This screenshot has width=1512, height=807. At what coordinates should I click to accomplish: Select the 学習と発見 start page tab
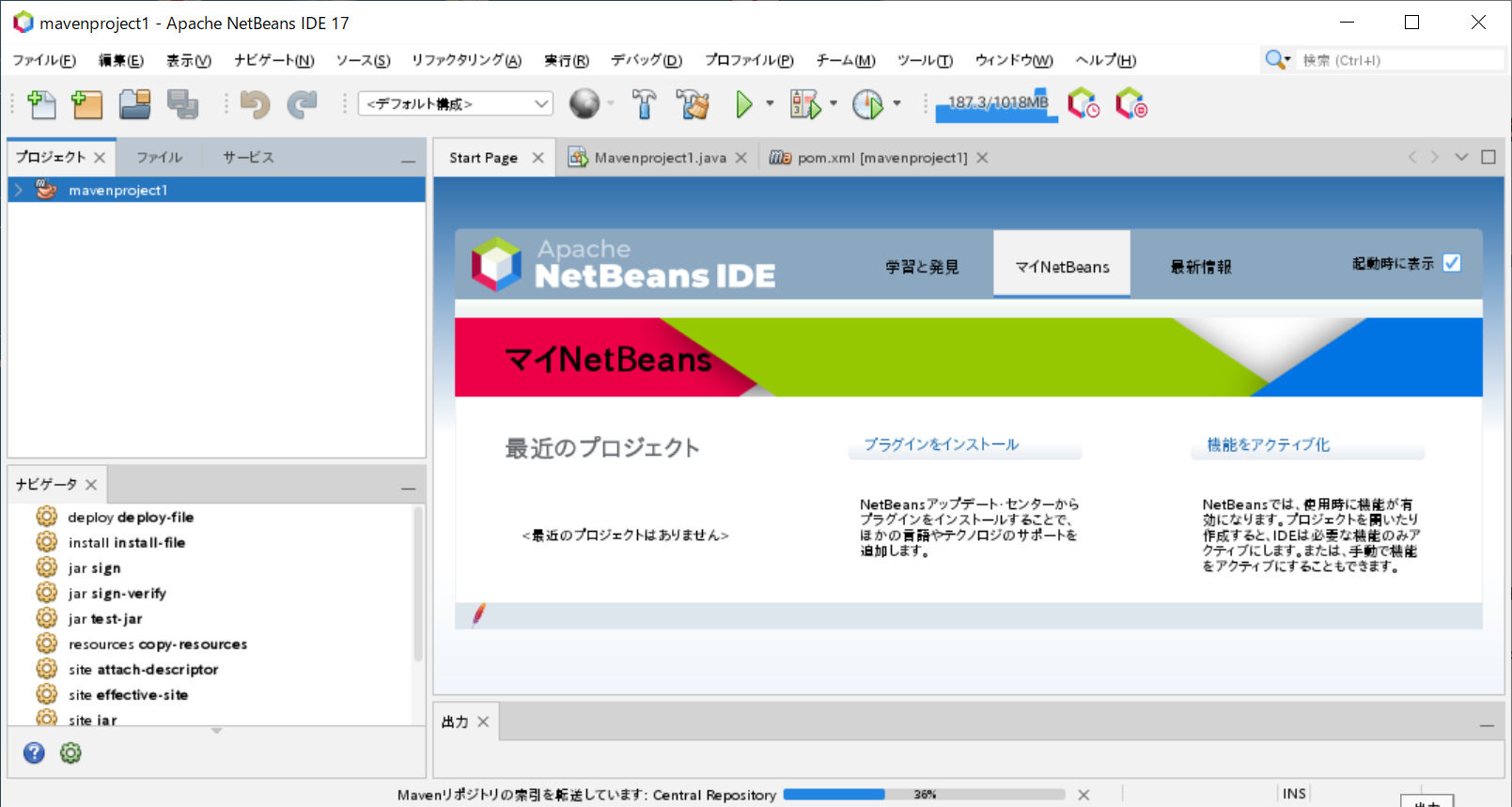click(x=922, y=267)
